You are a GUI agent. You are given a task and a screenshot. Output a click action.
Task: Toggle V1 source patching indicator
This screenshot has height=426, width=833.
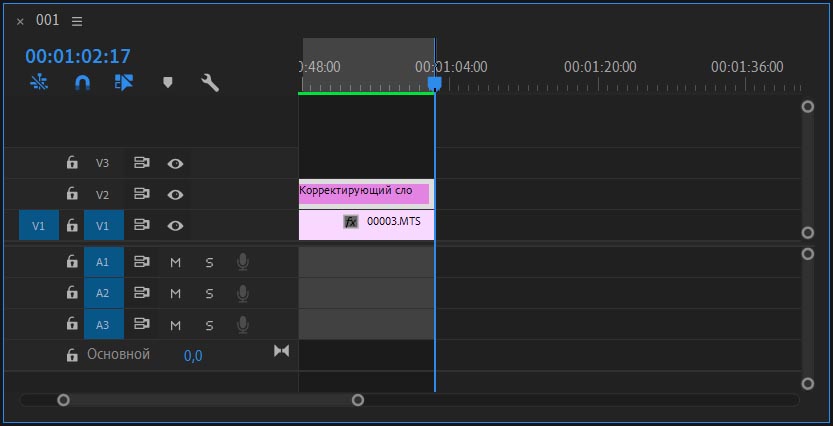39,225
